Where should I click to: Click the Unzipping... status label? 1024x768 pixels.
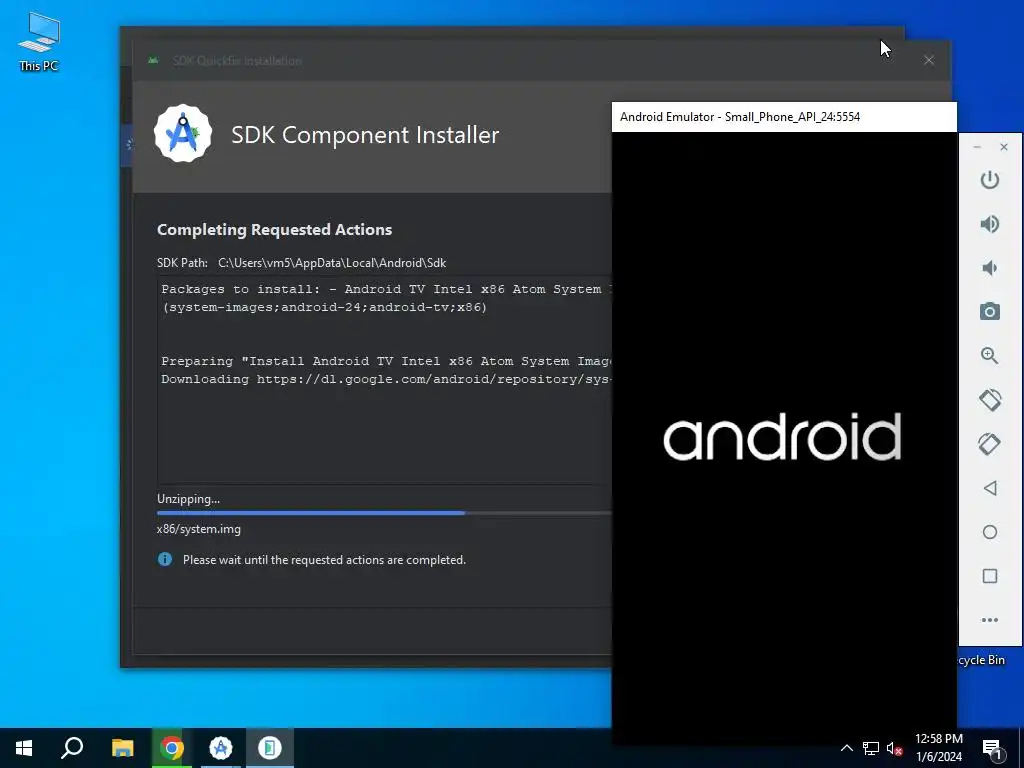(188, 499)
